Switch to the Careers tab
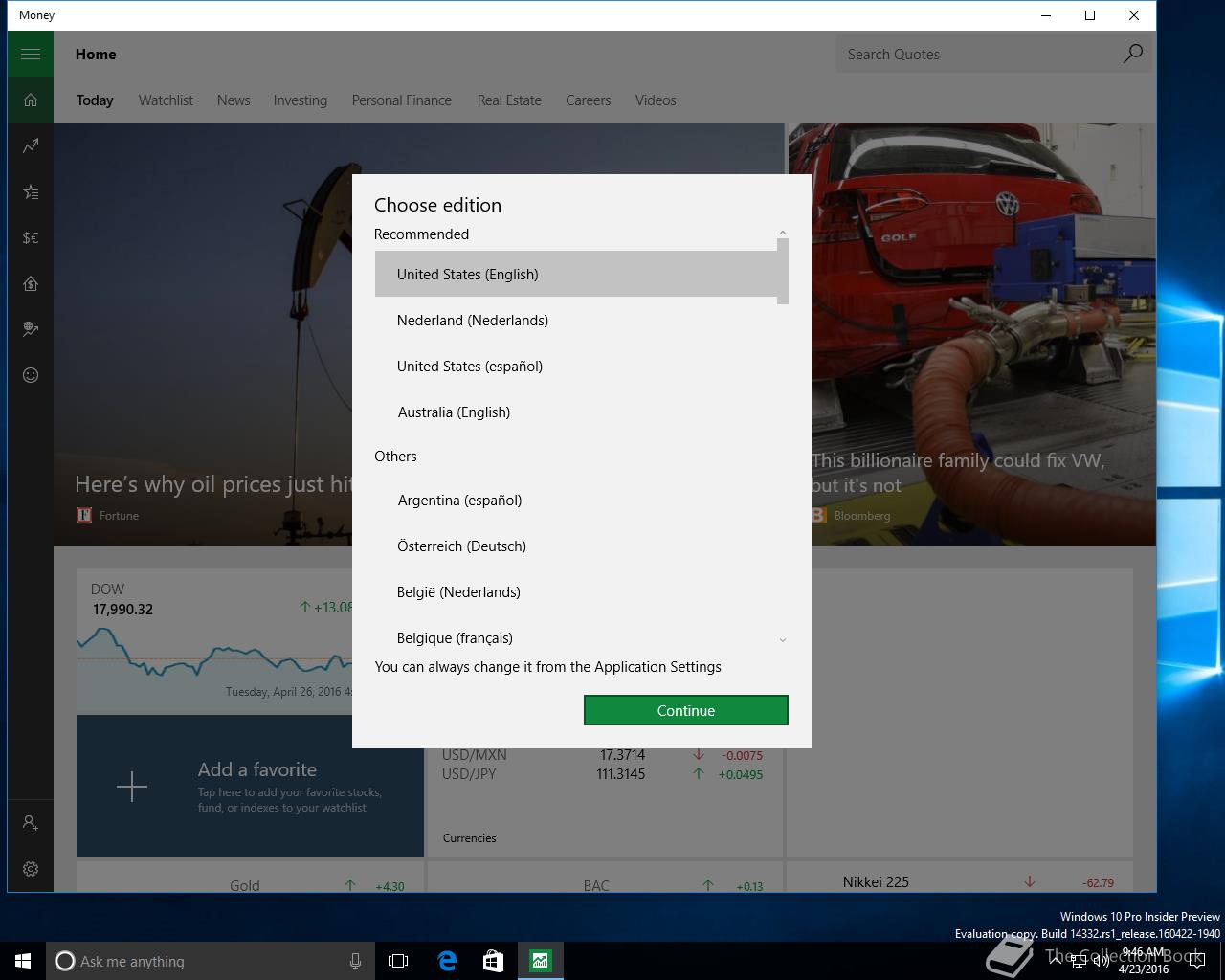 [588, 100]
